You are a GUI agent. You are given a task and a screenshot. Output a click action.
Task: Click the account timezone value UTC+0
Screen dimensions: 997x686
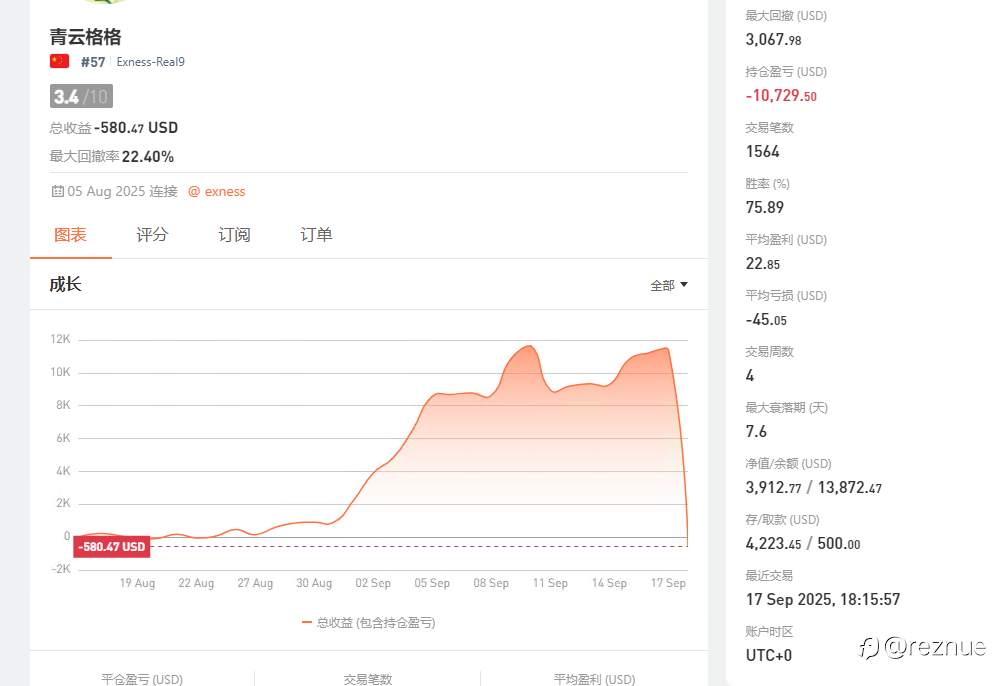(769, 655)
